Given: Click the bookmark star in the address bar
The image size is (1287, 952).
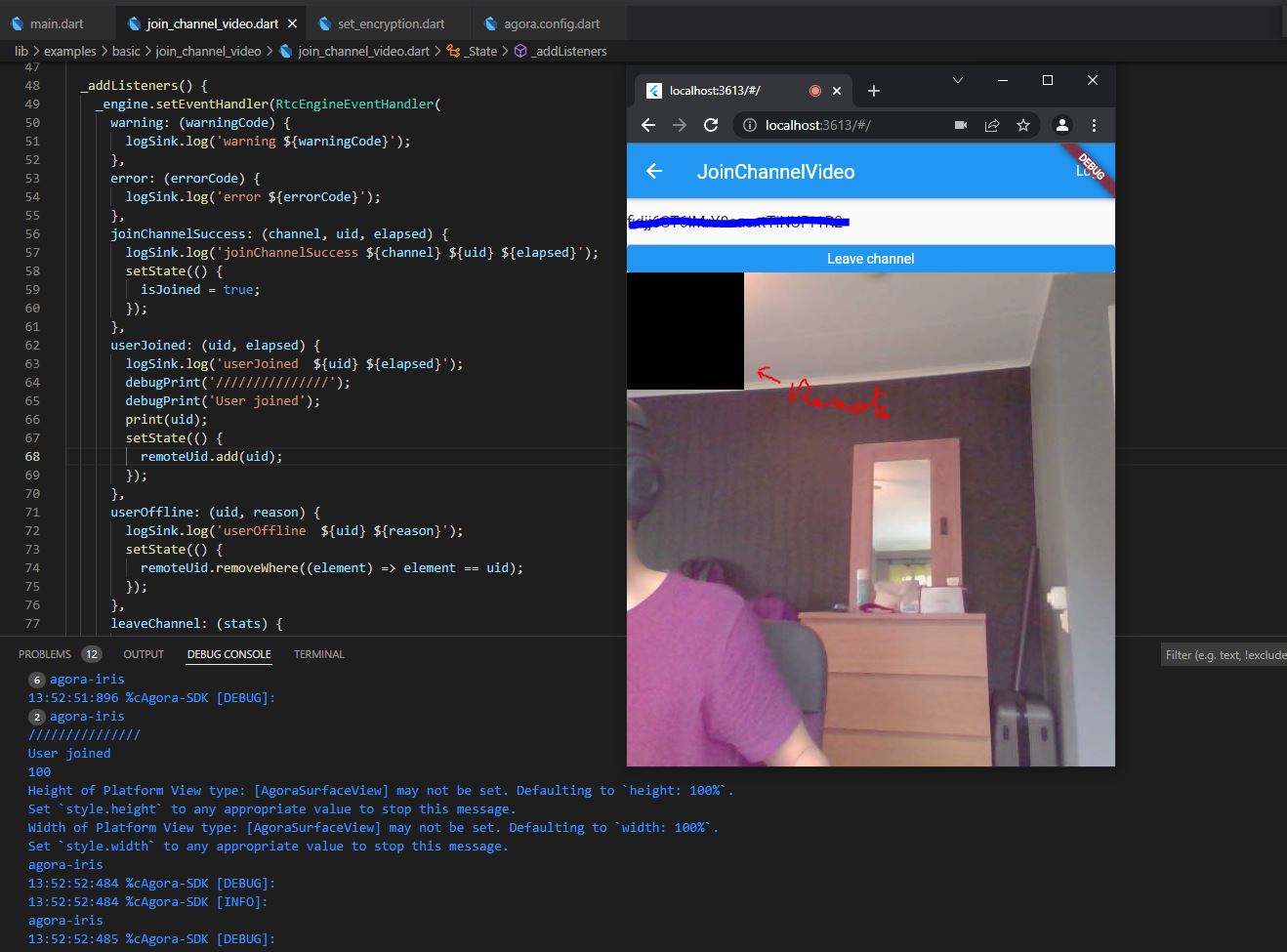Looking at the screenshot, I should 1022,125.
